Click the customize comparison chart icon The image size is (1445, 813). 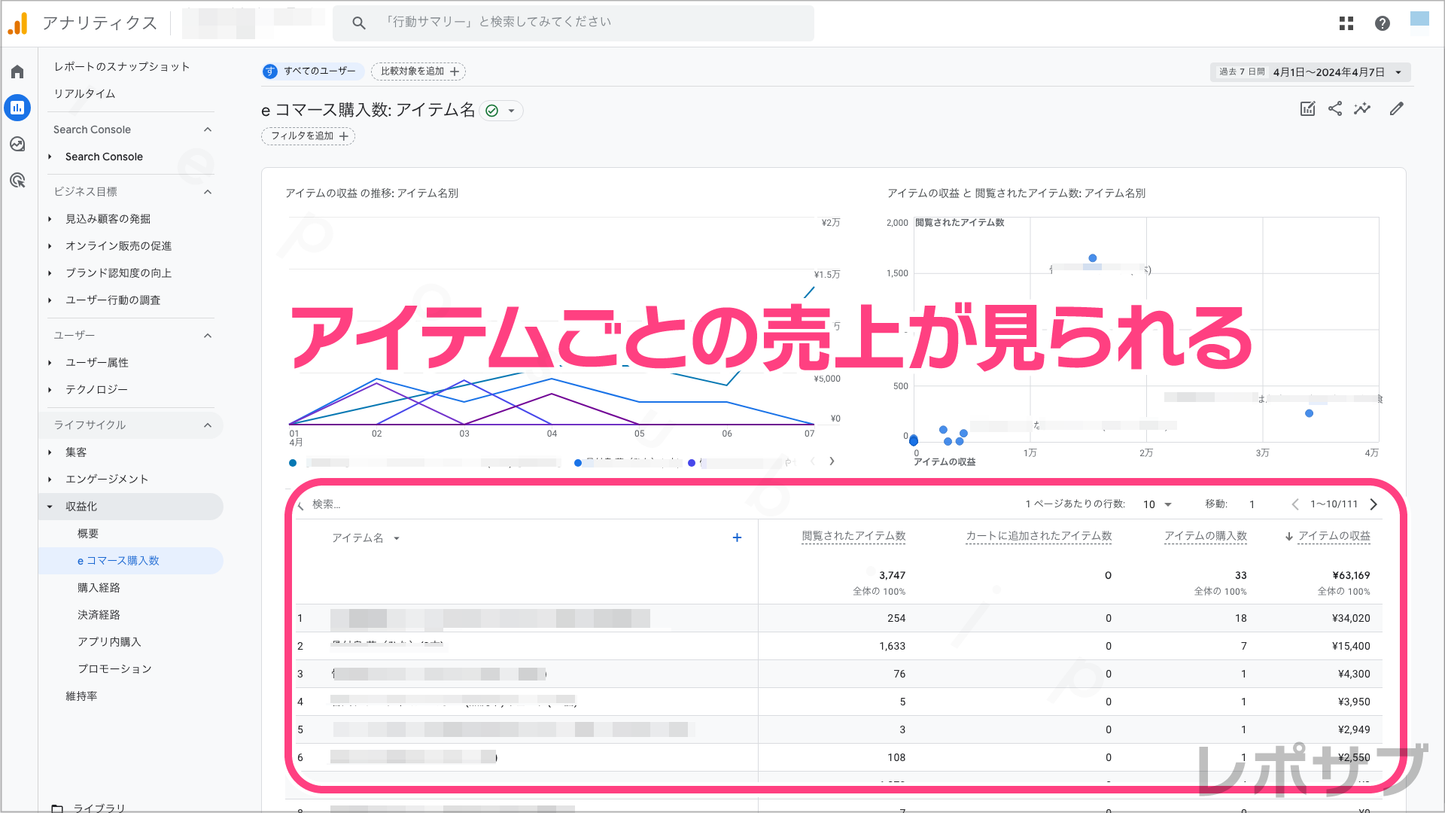pos(1307,109)
